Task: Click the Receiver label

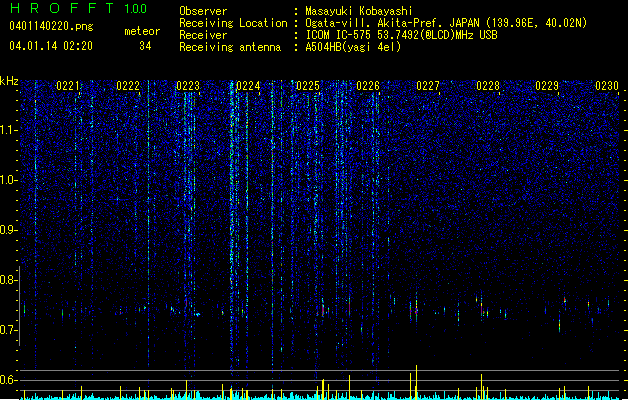Action: 203,35
